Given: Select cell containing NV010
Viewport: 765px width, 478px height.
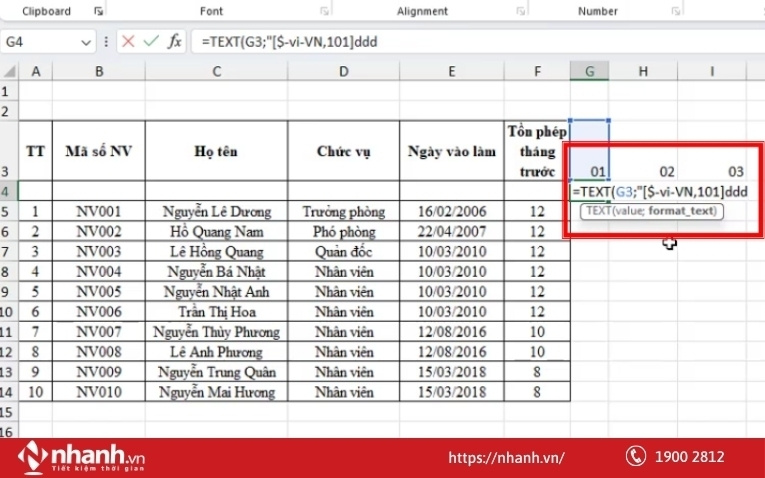Looking at the screenshot, I should 99,392.
